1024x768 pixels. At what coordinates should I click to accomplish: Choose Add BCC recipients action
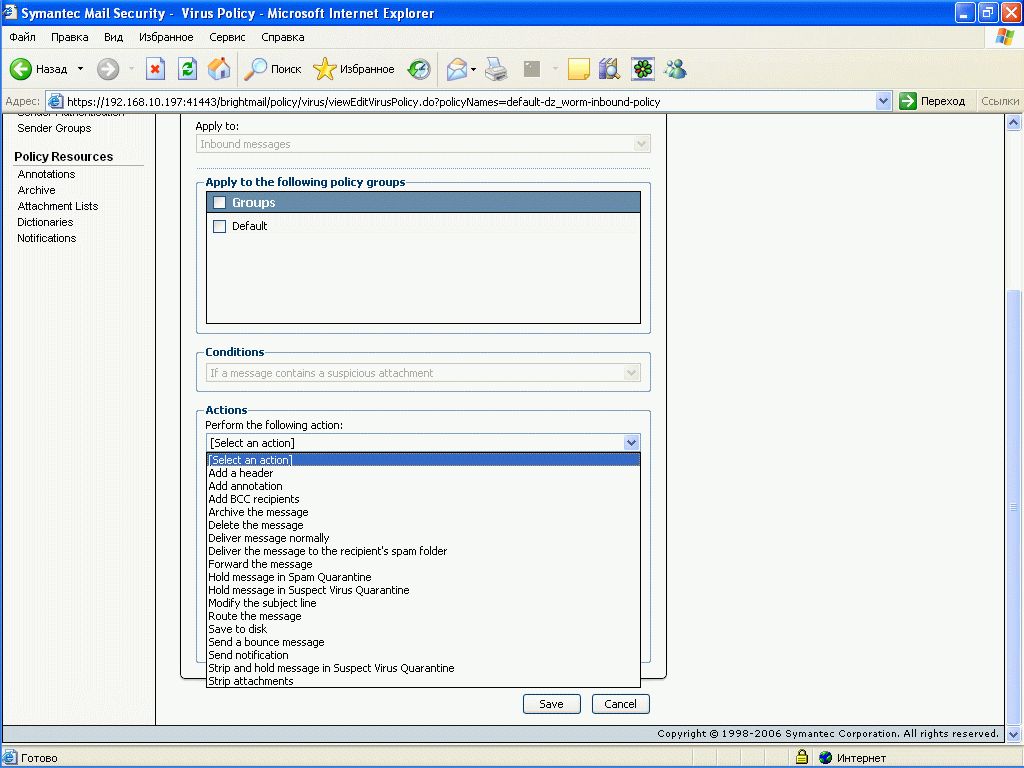pos(423,499)
